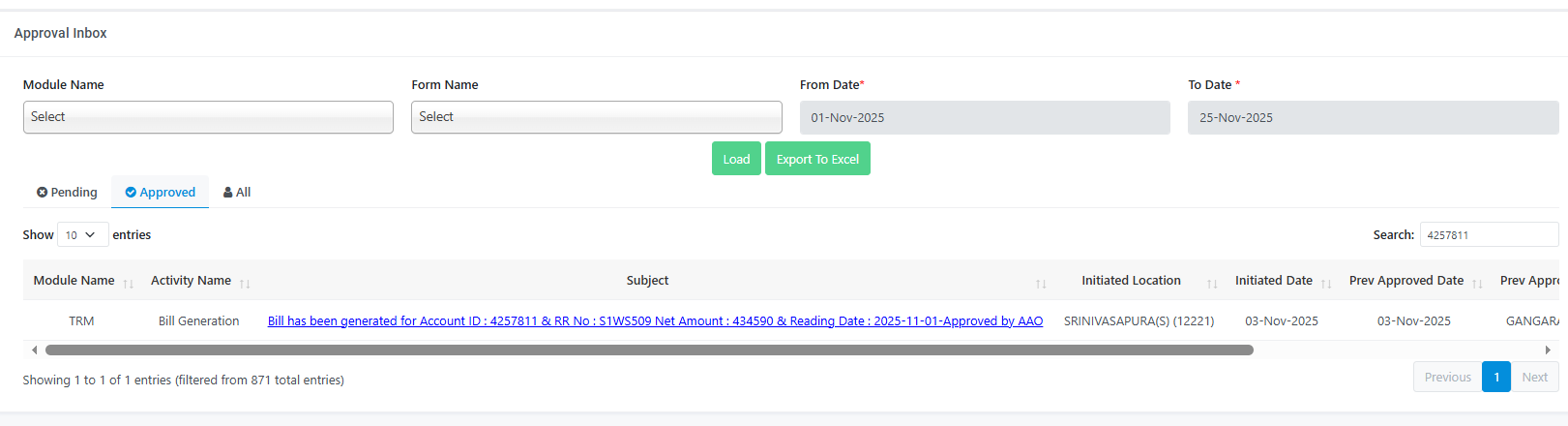Click the Prev Approved Date value 03-Nov-2025
Screen dimensions: 1568x426
pyautogui.click(x=1413, y=320)
